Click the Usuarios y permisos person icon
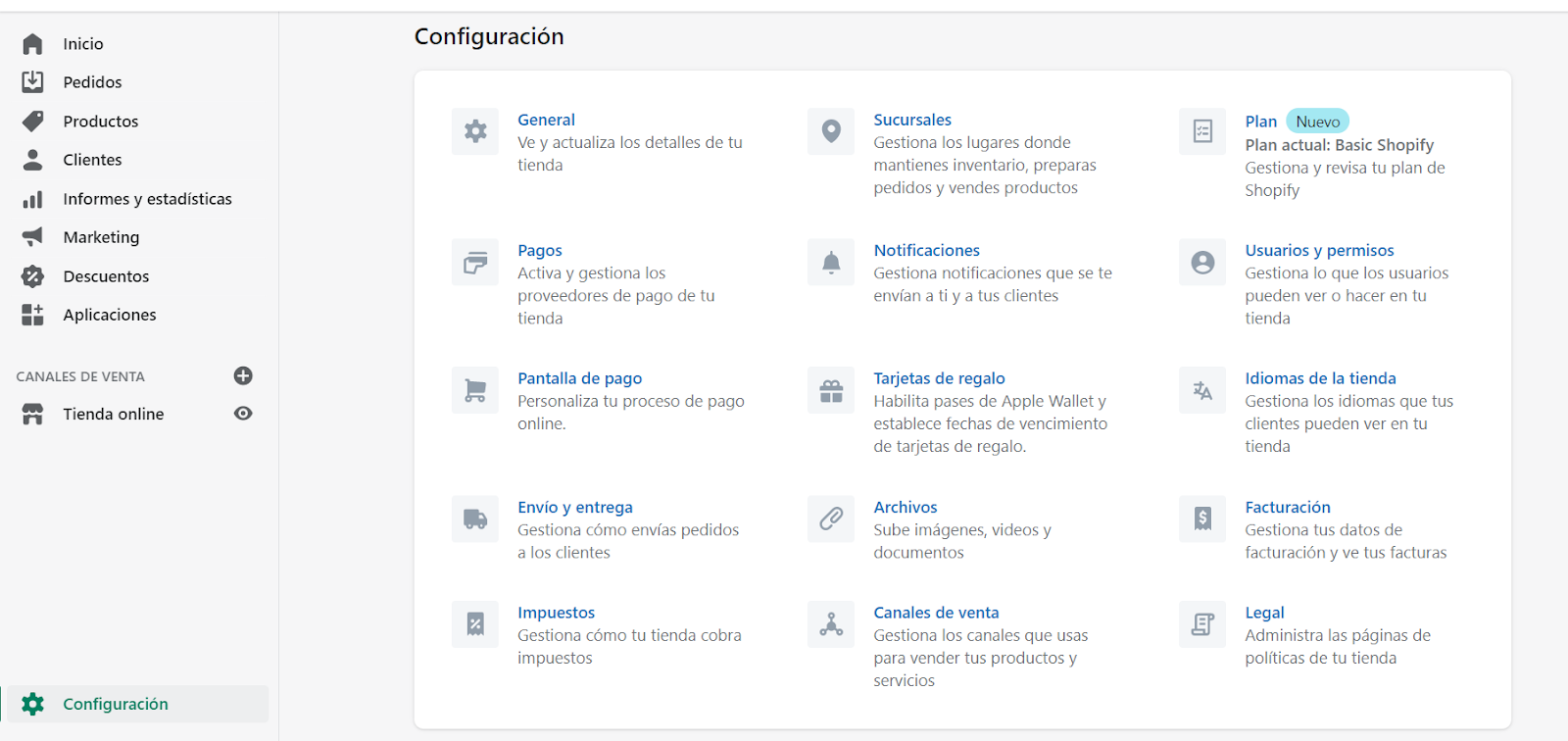The width and height of the screenshot is (1568, 741). (x=1202, y=262)
